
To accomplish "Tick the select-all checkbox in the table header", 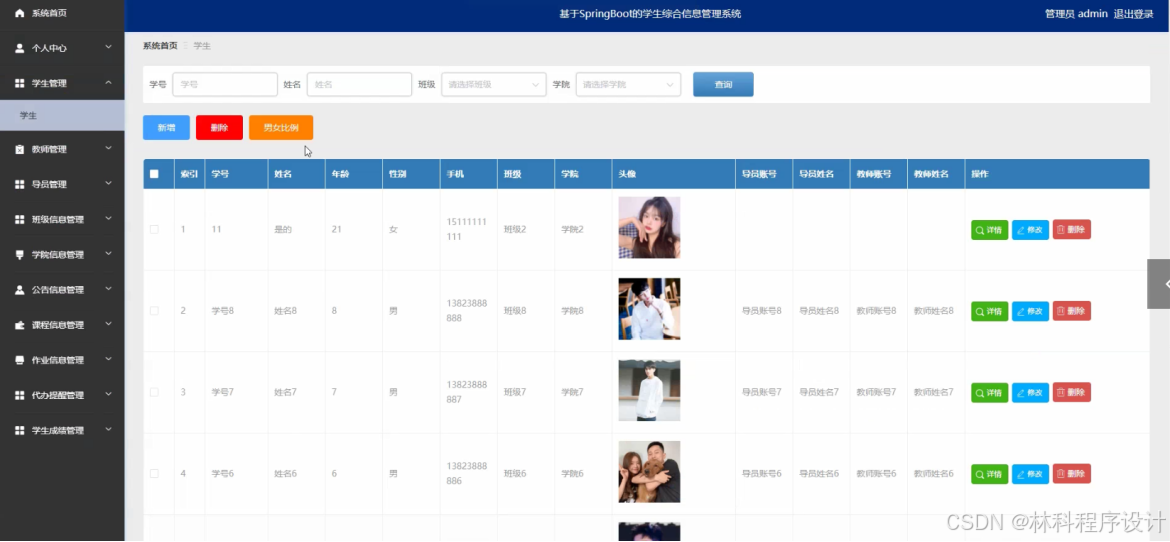I will [x=154, y=174].
